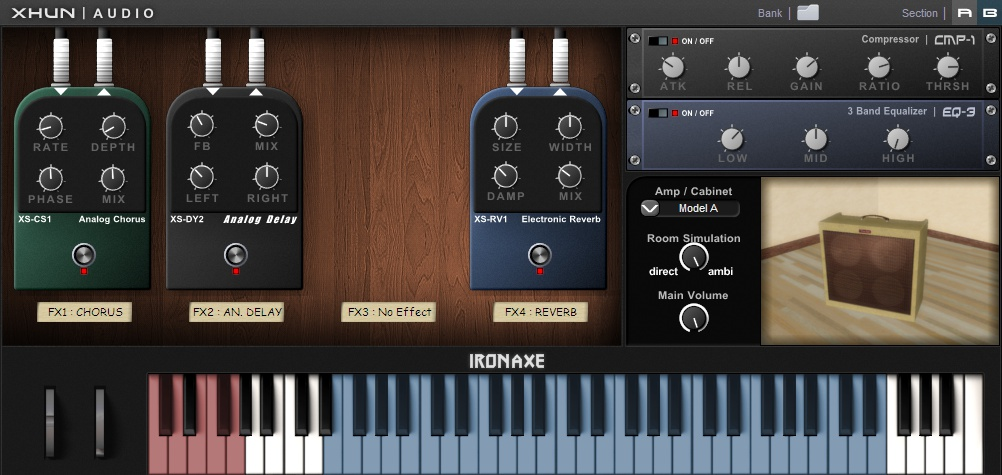Click the Electronic Reverb footswitch

[540, 255]
